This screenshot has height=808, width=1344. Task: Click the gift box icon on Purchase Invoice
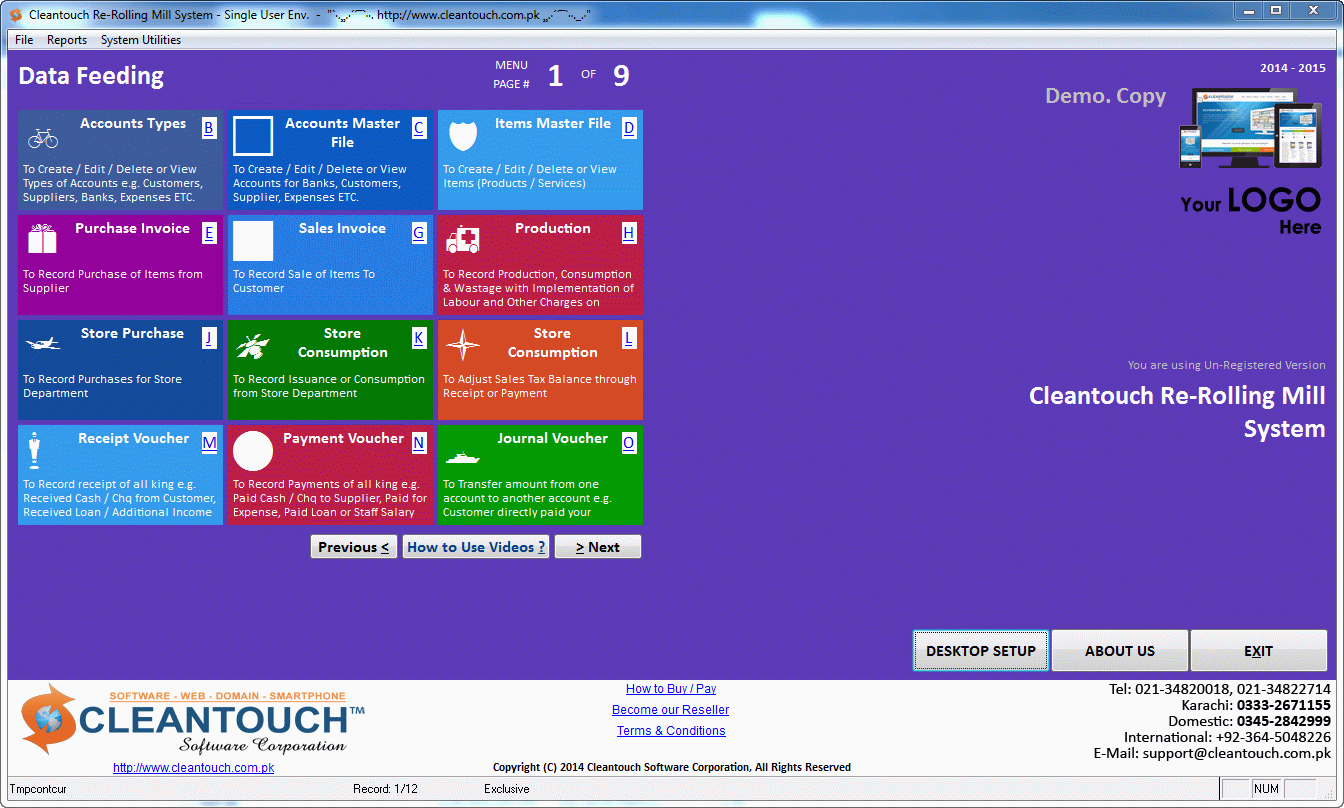42,238
